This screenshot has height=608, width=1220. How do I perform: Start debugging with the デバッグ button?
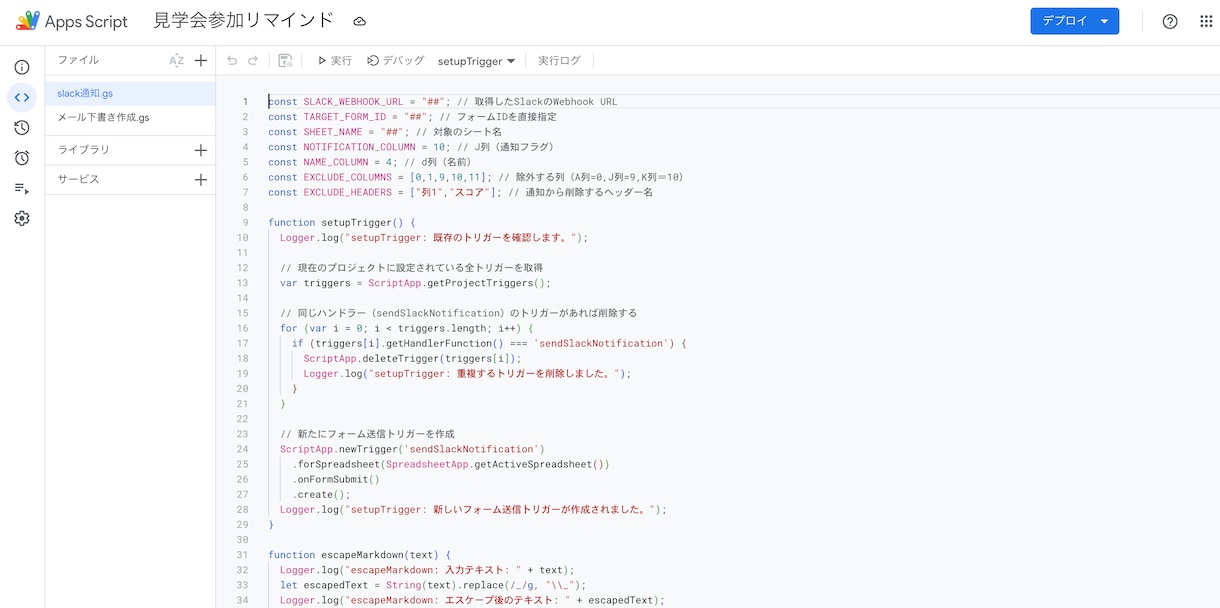click(x=396, y=60)
